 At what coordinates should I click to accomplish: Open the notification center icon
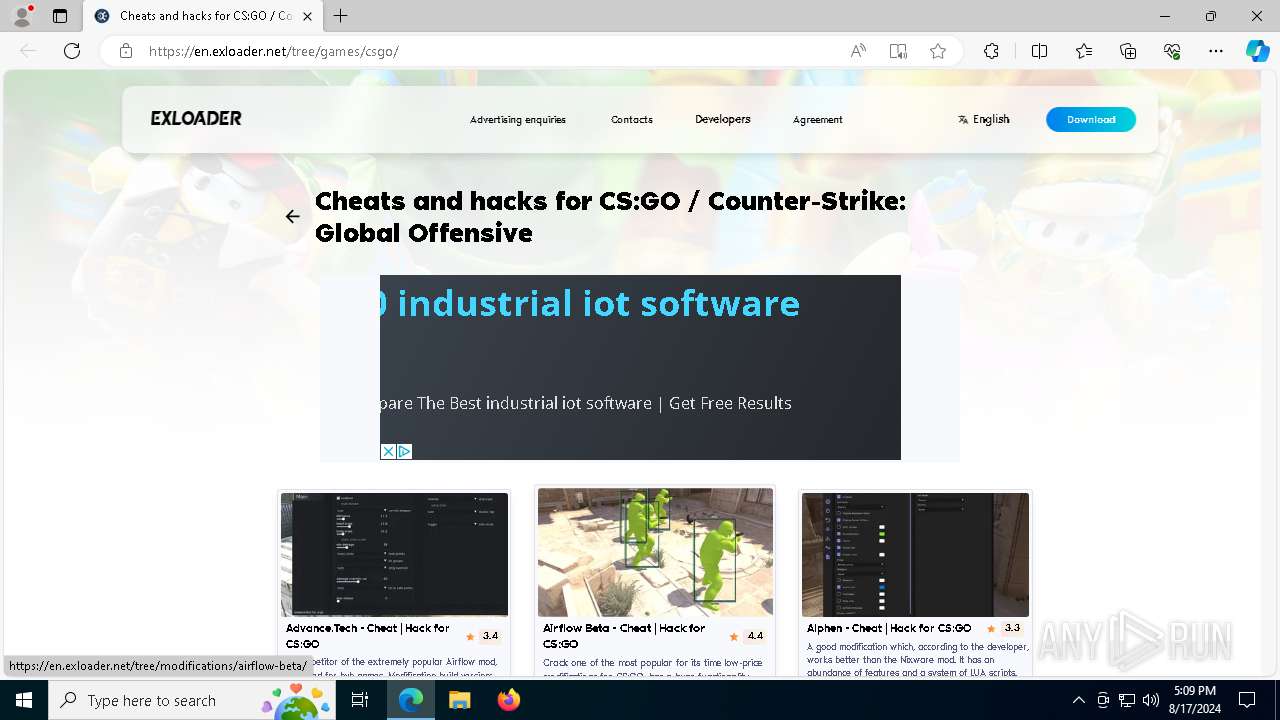point(1247,700)
